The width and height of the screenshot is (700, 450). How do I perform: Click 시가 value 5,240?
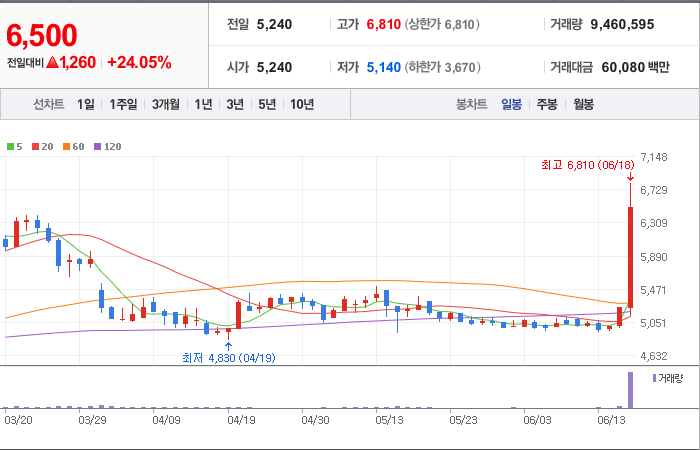click(x=274, y=67)
